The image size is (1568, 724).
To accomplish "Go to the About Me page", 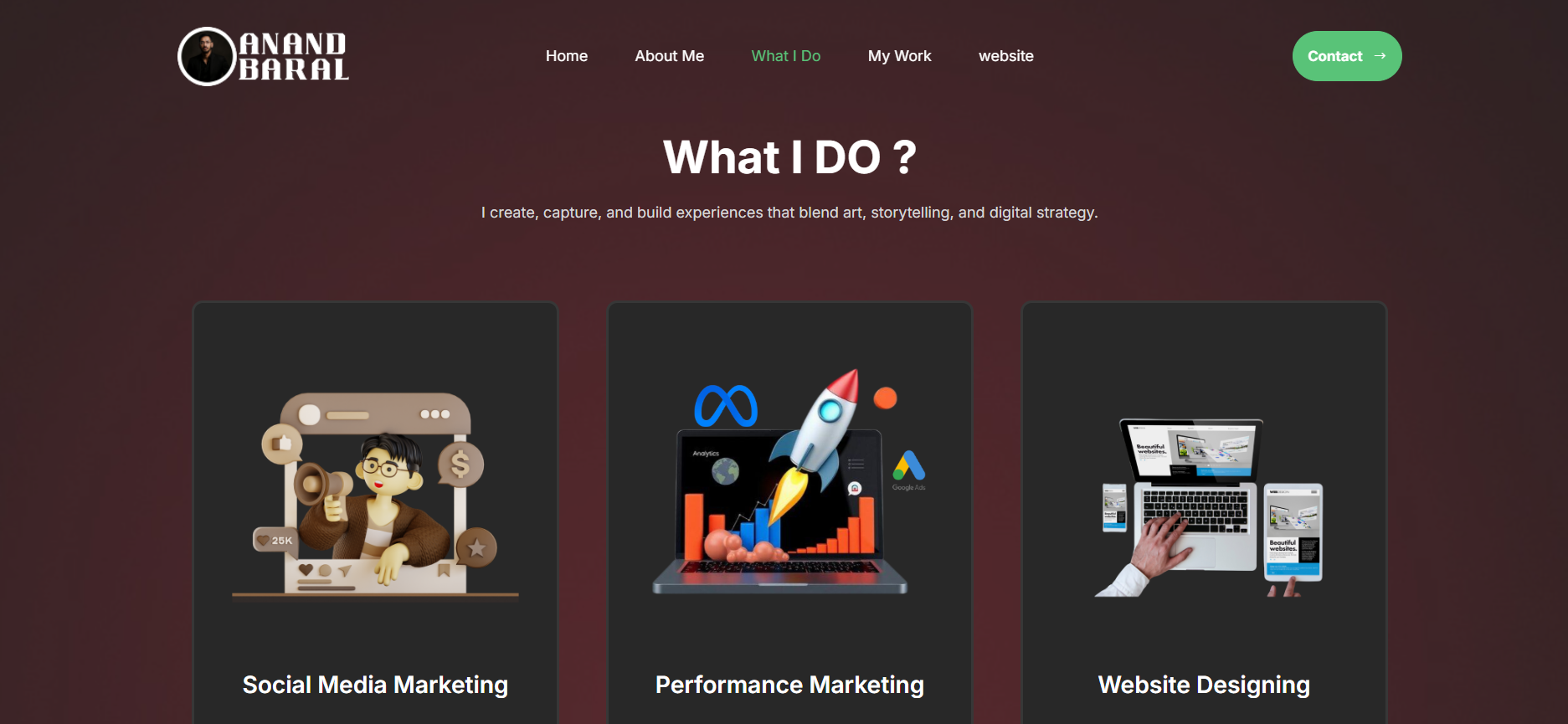I will coord(669,56).
